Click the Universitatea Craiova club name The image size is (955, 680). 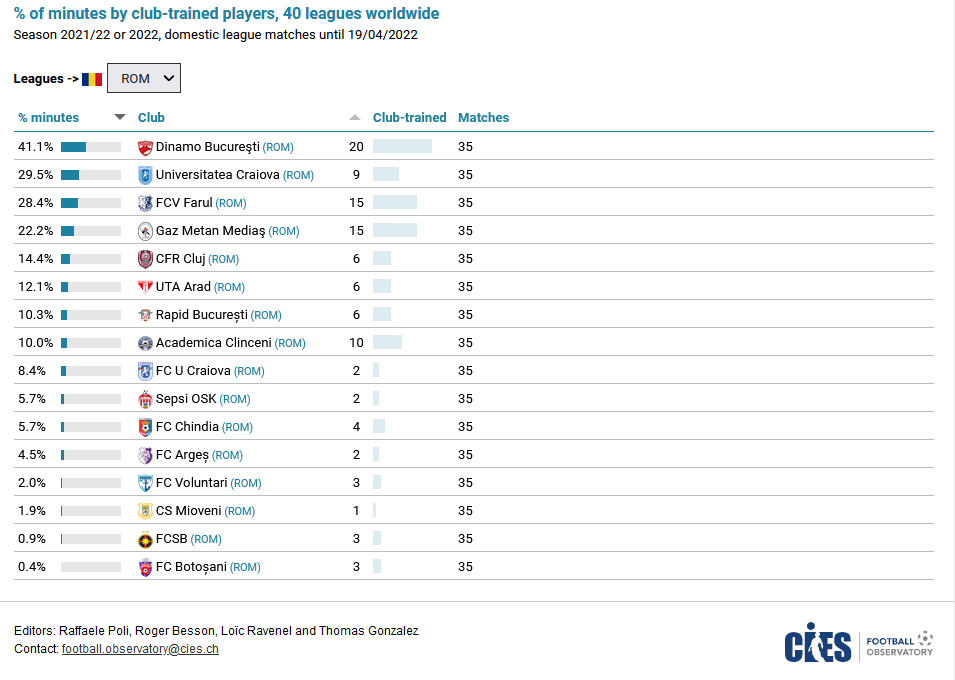[217, 175]
